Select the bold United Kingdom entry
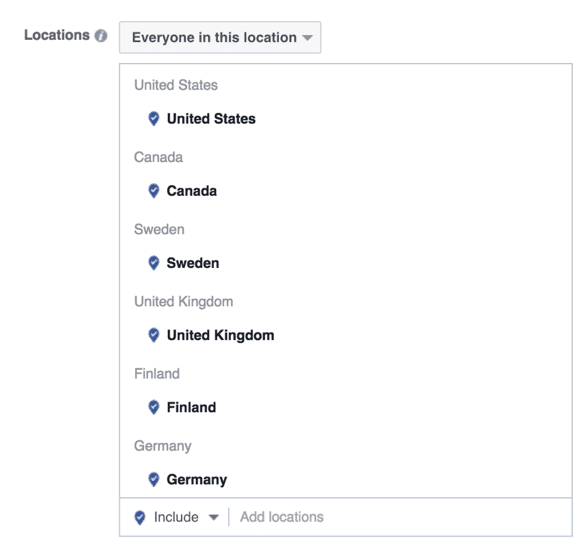The height and width of the screenshot is (544, 587). (x=220, y=335)
